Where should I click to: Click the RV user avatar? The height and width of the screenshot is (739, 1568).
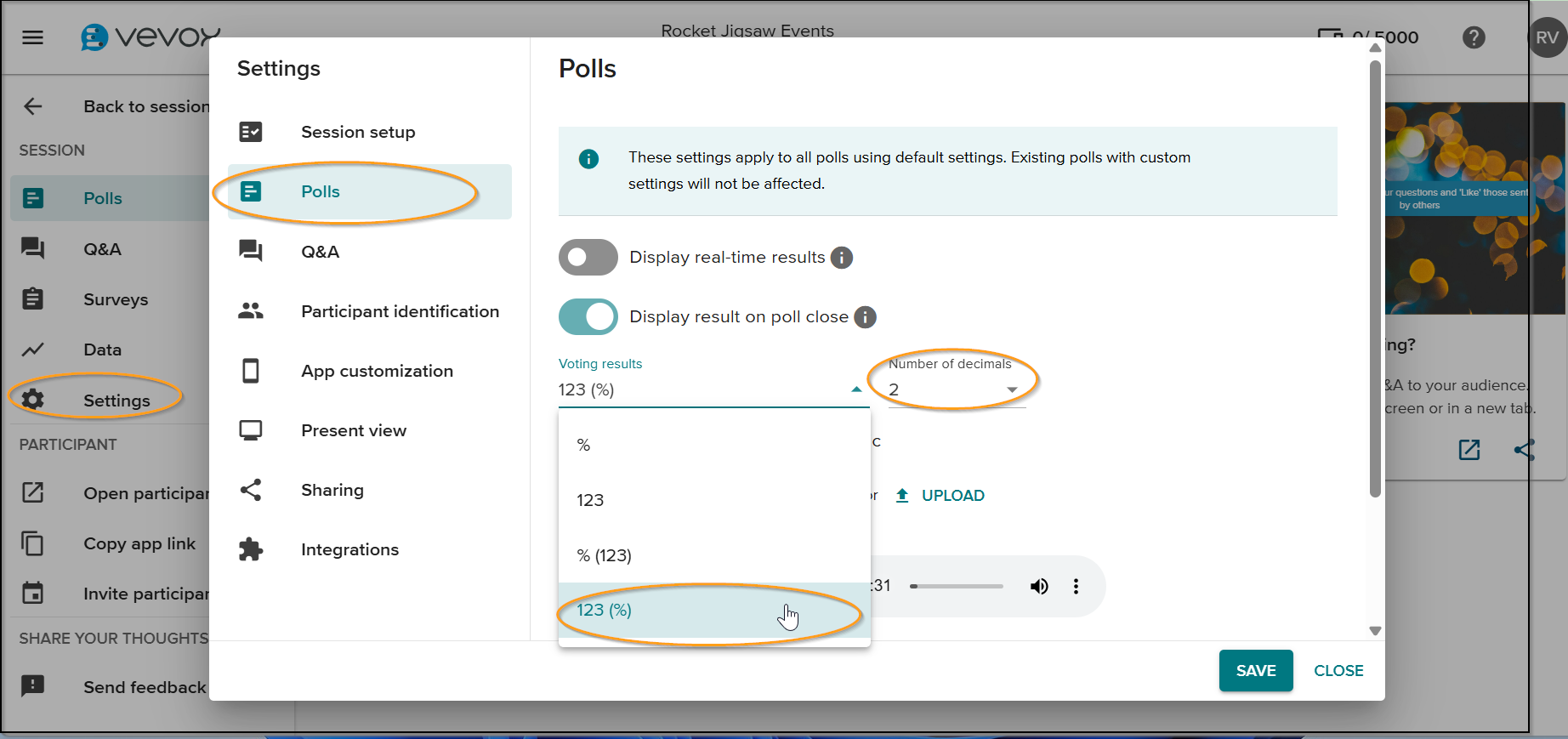(1547, 38)
